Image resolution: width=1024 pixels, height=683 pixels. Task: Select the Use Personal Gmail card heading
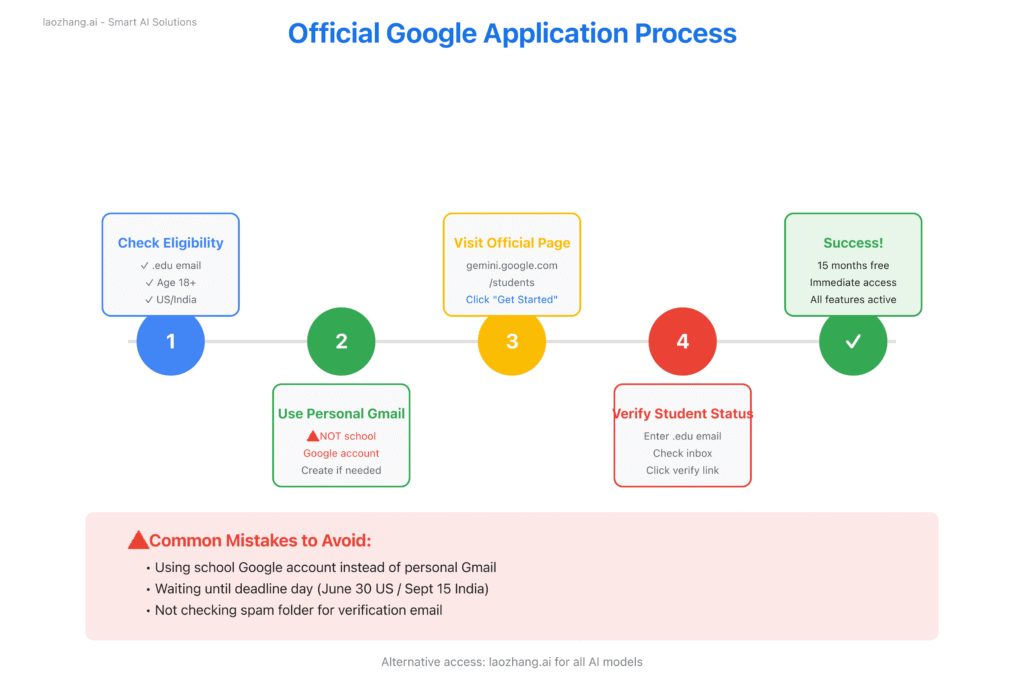[x=341, y=414]
